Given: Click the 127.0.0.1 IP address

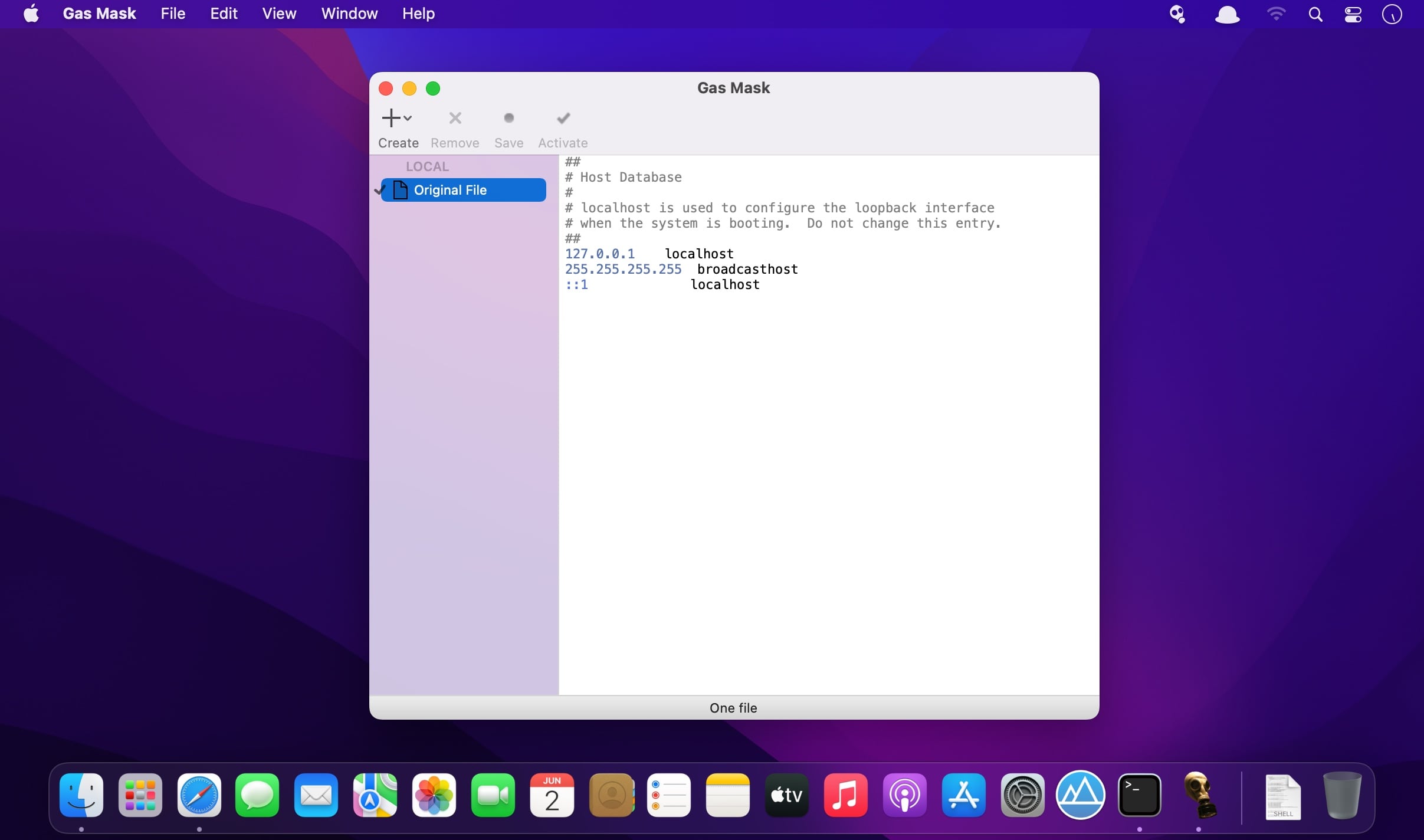Looking at the screenshot, I should coord(600,254).
